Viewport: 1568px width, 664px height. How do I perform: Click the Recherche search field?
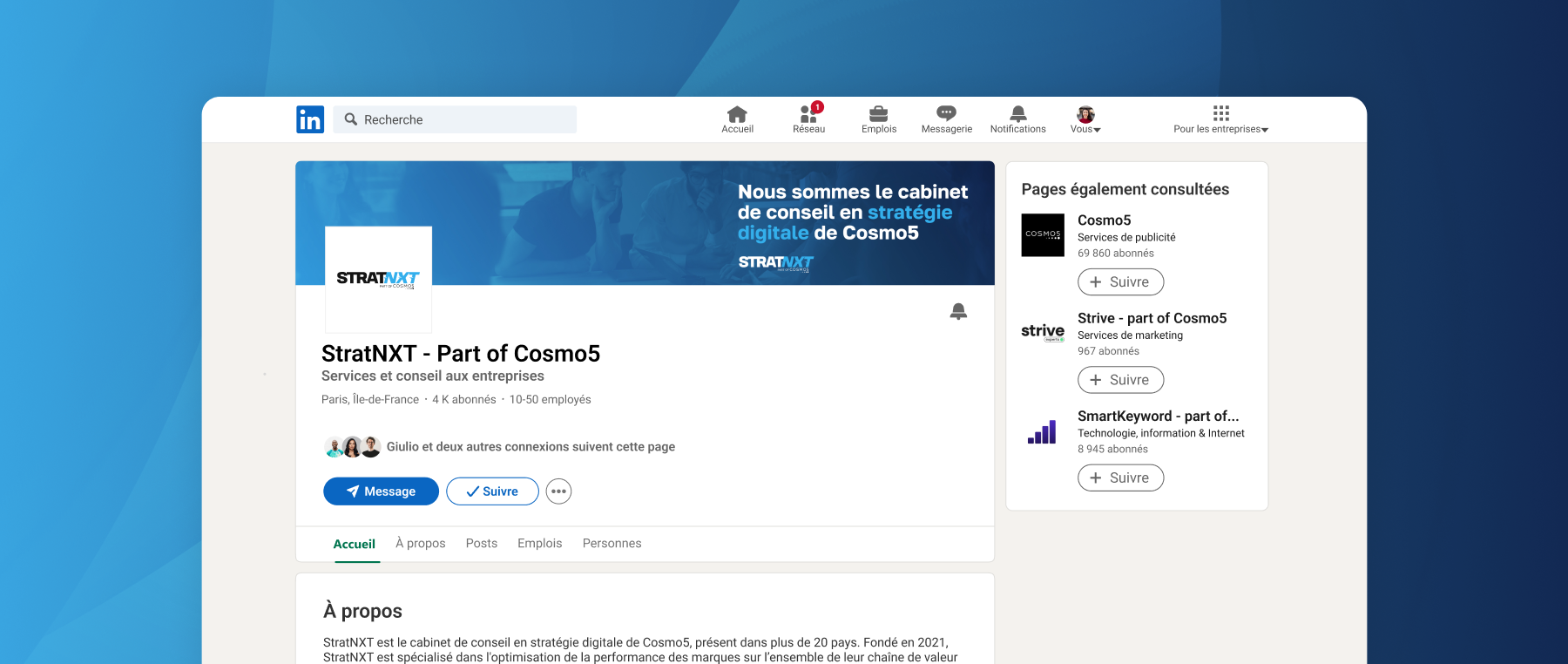click(x=455, y=119)
